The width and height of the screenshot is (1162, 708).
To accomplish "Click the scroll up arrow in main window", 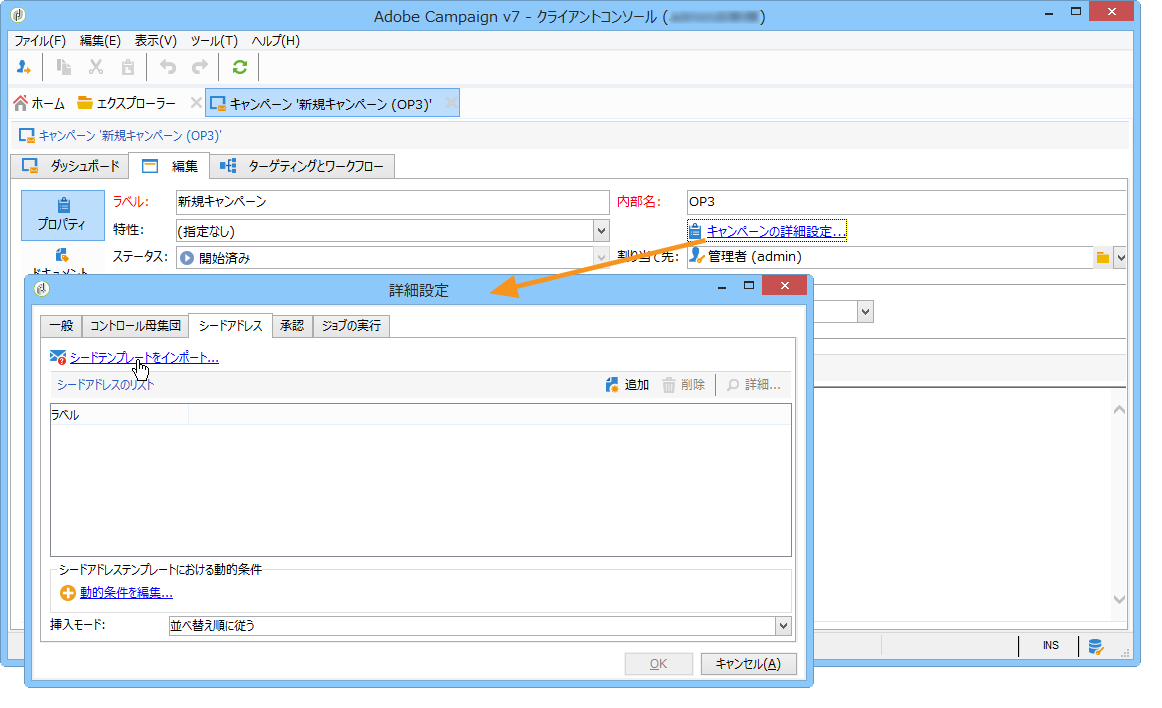I will (1119, 410).
